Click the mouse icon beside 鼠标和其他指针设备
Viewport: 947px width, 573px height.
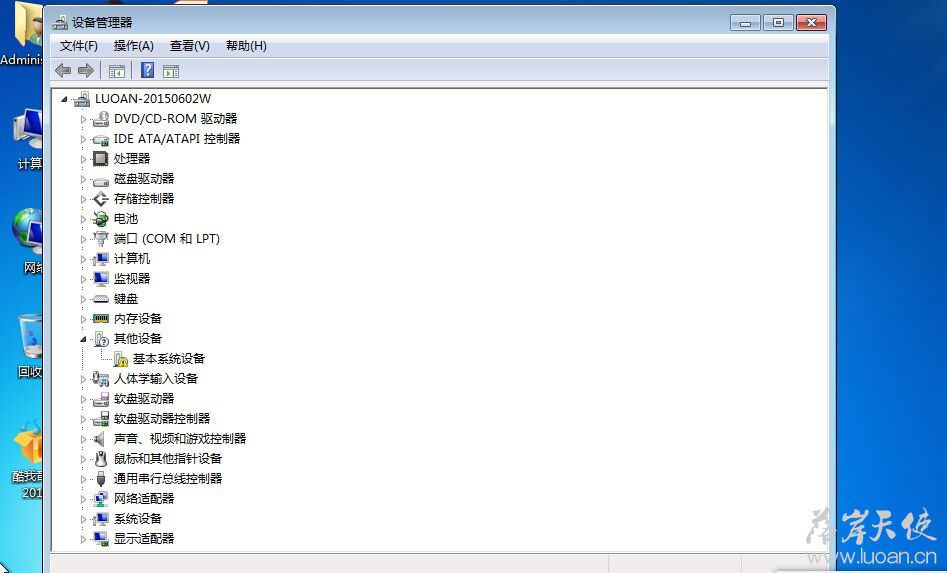click(101, 459)
